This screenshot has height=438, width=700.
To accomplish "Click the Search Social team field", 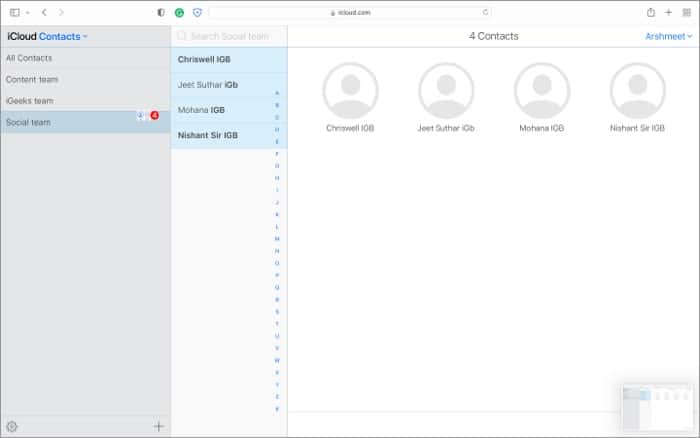I will tap(229, 37).
